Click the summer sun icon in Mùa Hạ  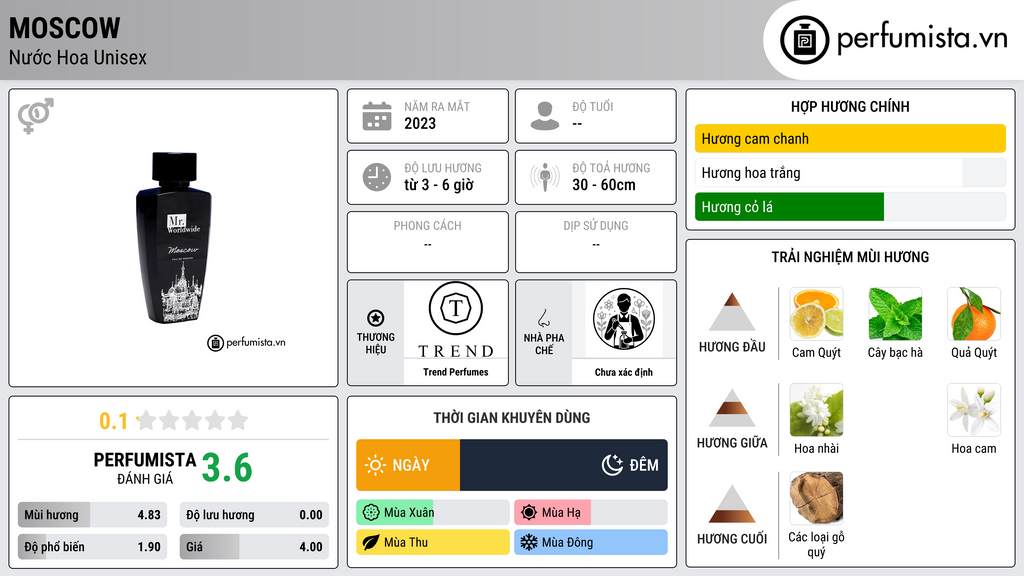529,513
